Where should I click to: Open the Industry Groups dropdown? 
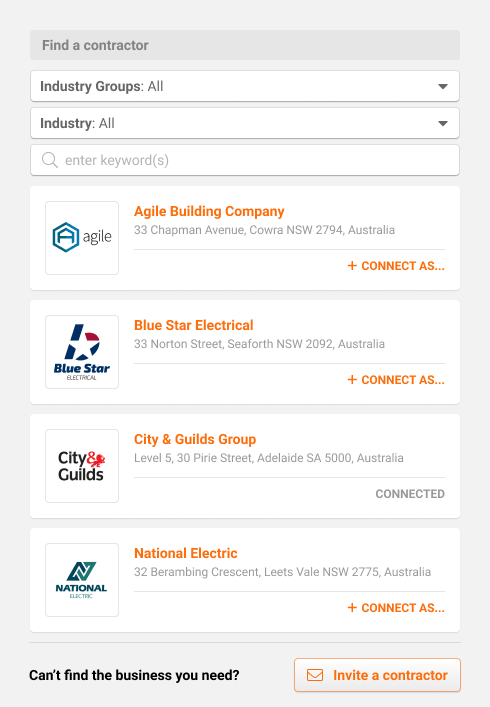245,86
